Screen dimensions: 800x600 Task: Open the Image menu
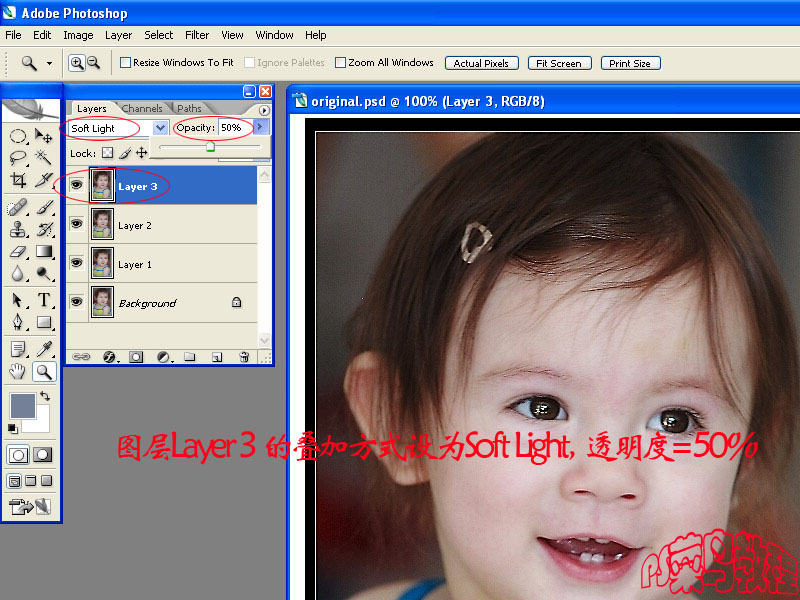(x=78, y=35)
